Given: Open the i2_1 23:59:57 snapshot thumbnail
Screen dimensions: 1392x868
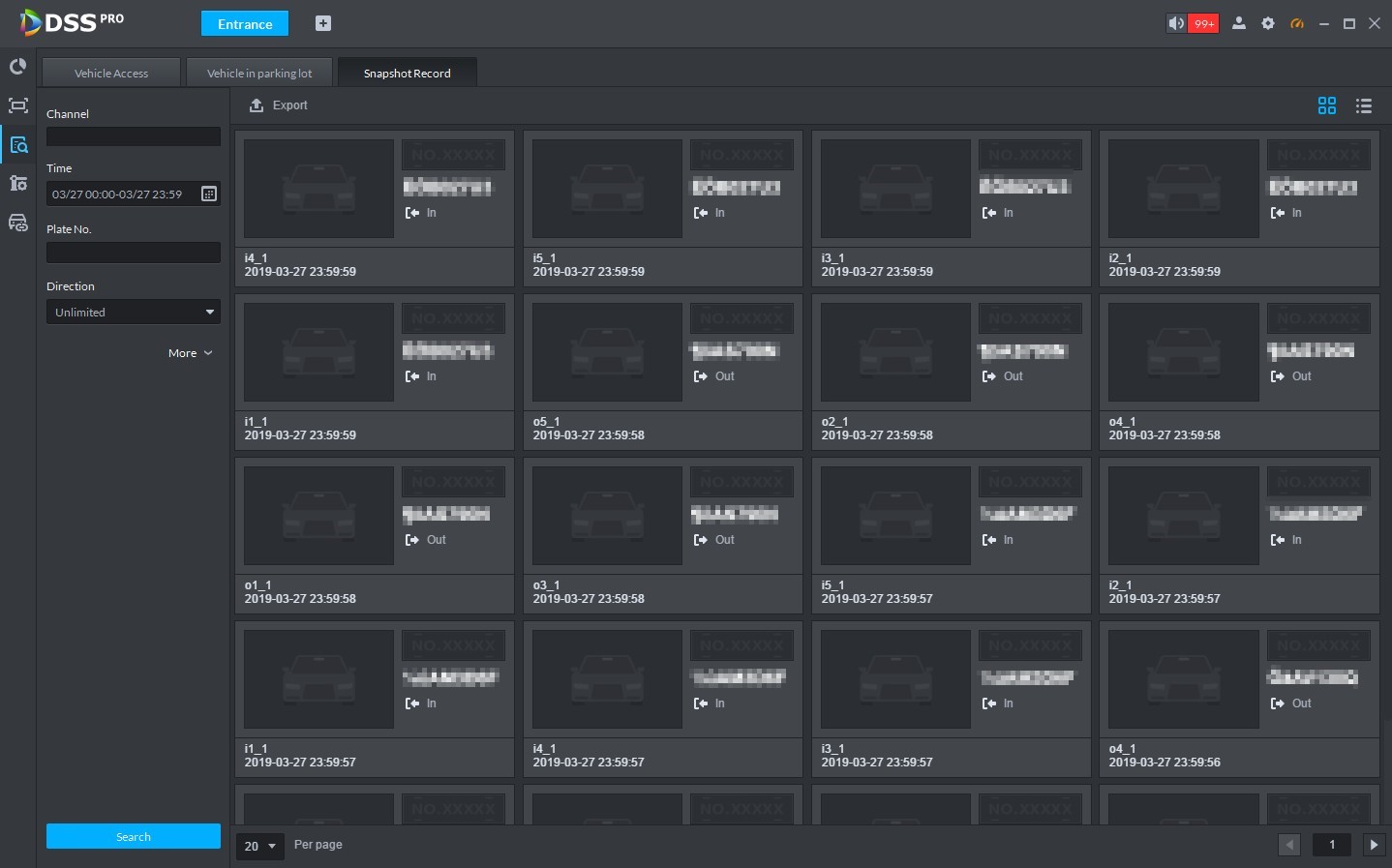Looking at the screenshot, I should [1184, 516].
